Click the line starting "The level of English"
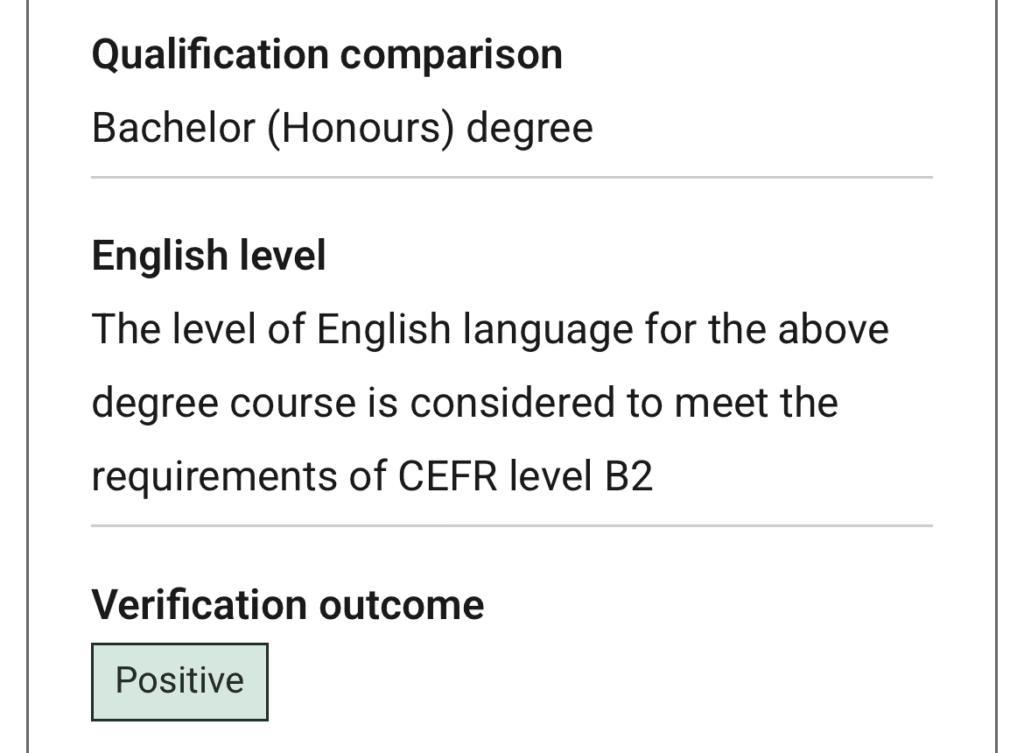Viewport: 1024px width, 753px height. tap(490, 329)
